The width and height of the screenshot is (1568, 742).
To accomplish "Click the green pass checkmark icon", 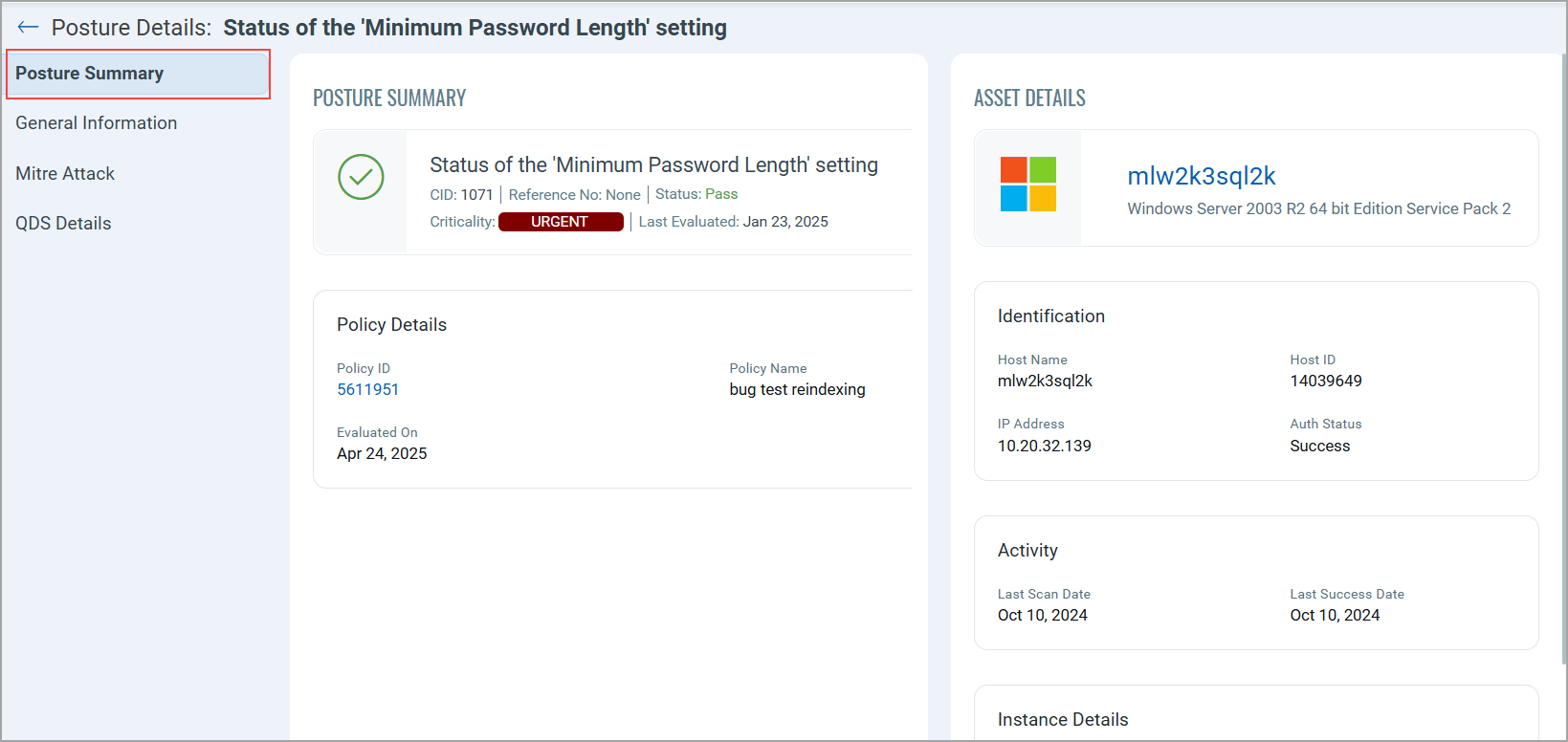I will click(x=361, y=177).
